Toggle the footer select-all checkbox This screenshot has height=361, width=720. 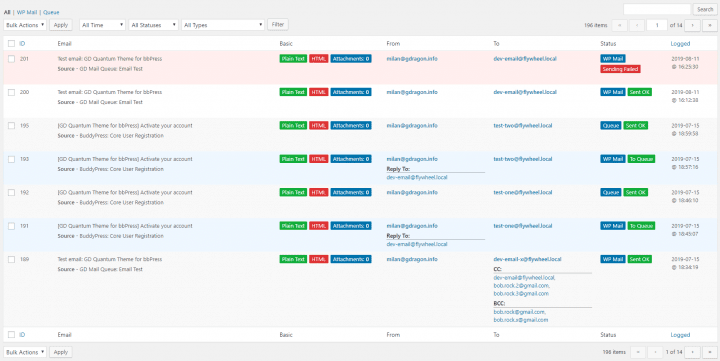tap(11, 335)
